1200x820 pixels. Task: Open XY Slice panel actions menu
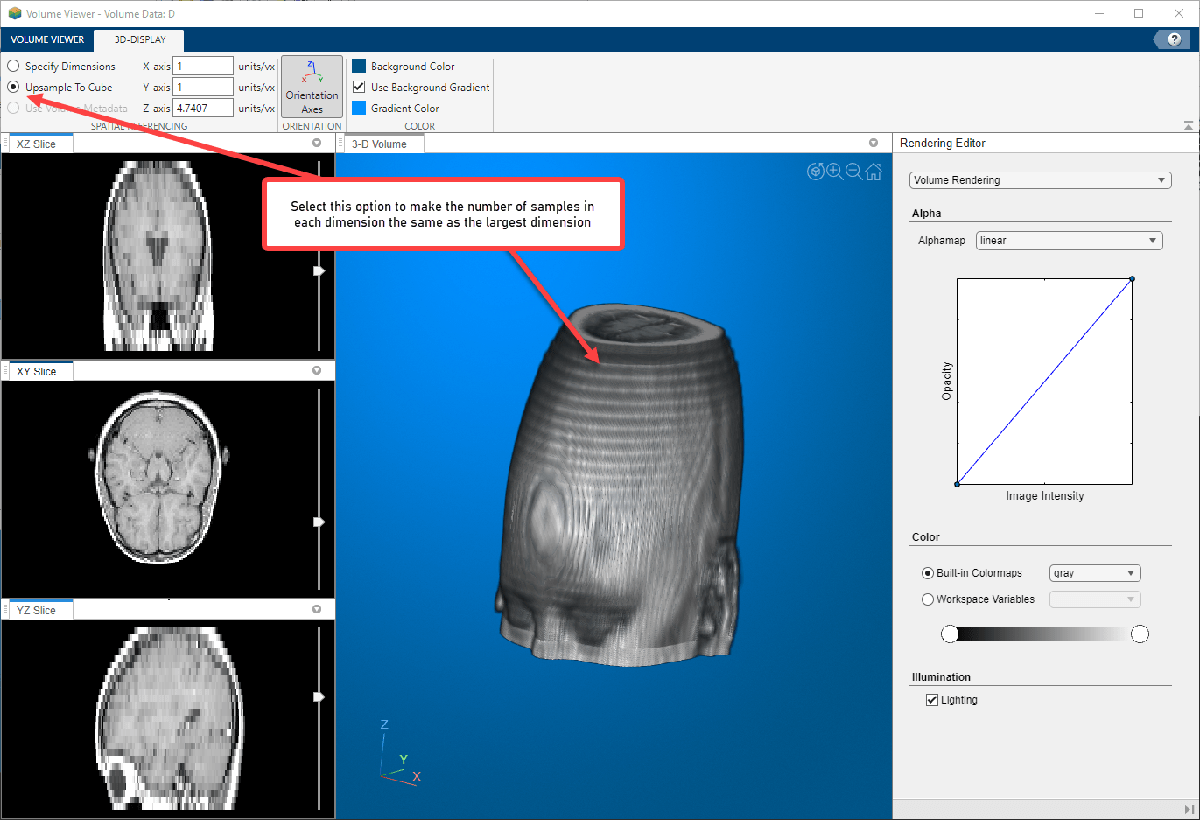317,371
